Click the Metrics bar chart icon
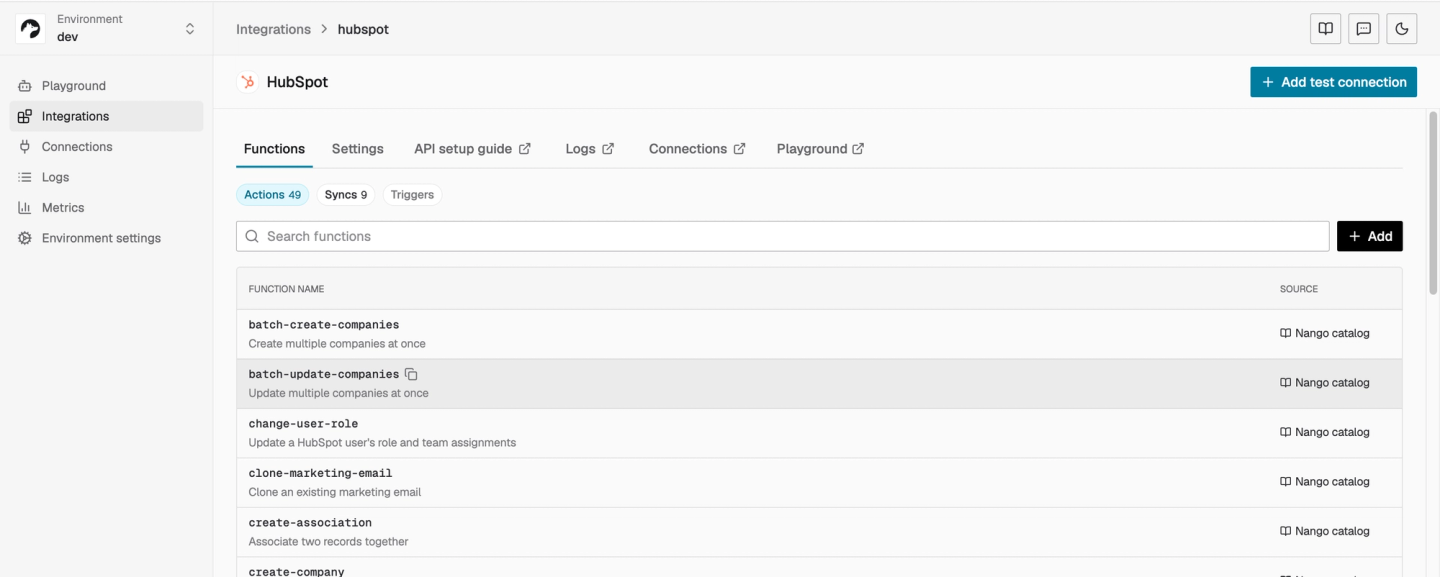The image size is (1440, 577). coord(25,208)
